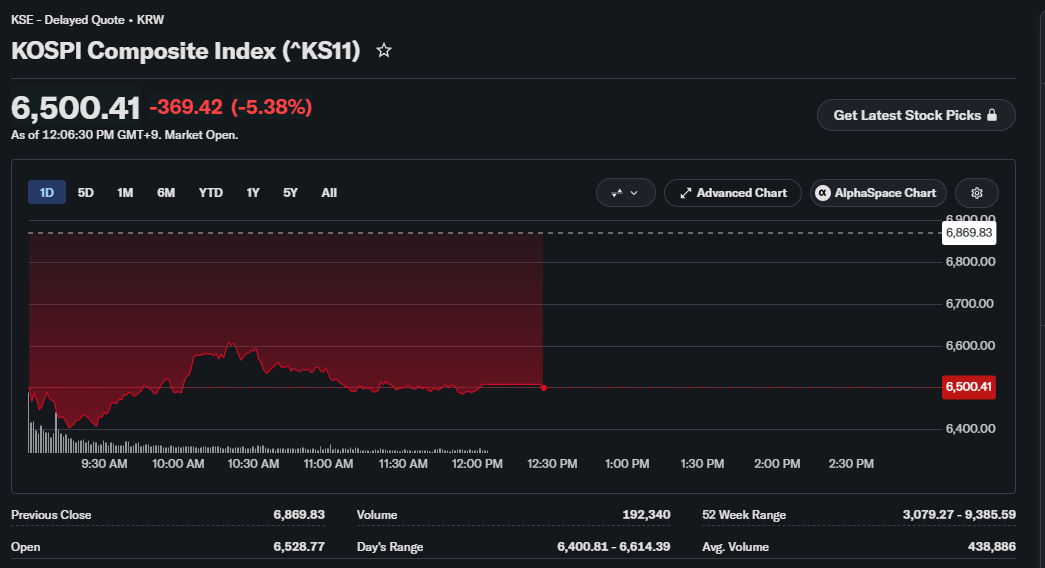
Task: Click the 2:30 PM time axis label
Action: click(851, 463)
